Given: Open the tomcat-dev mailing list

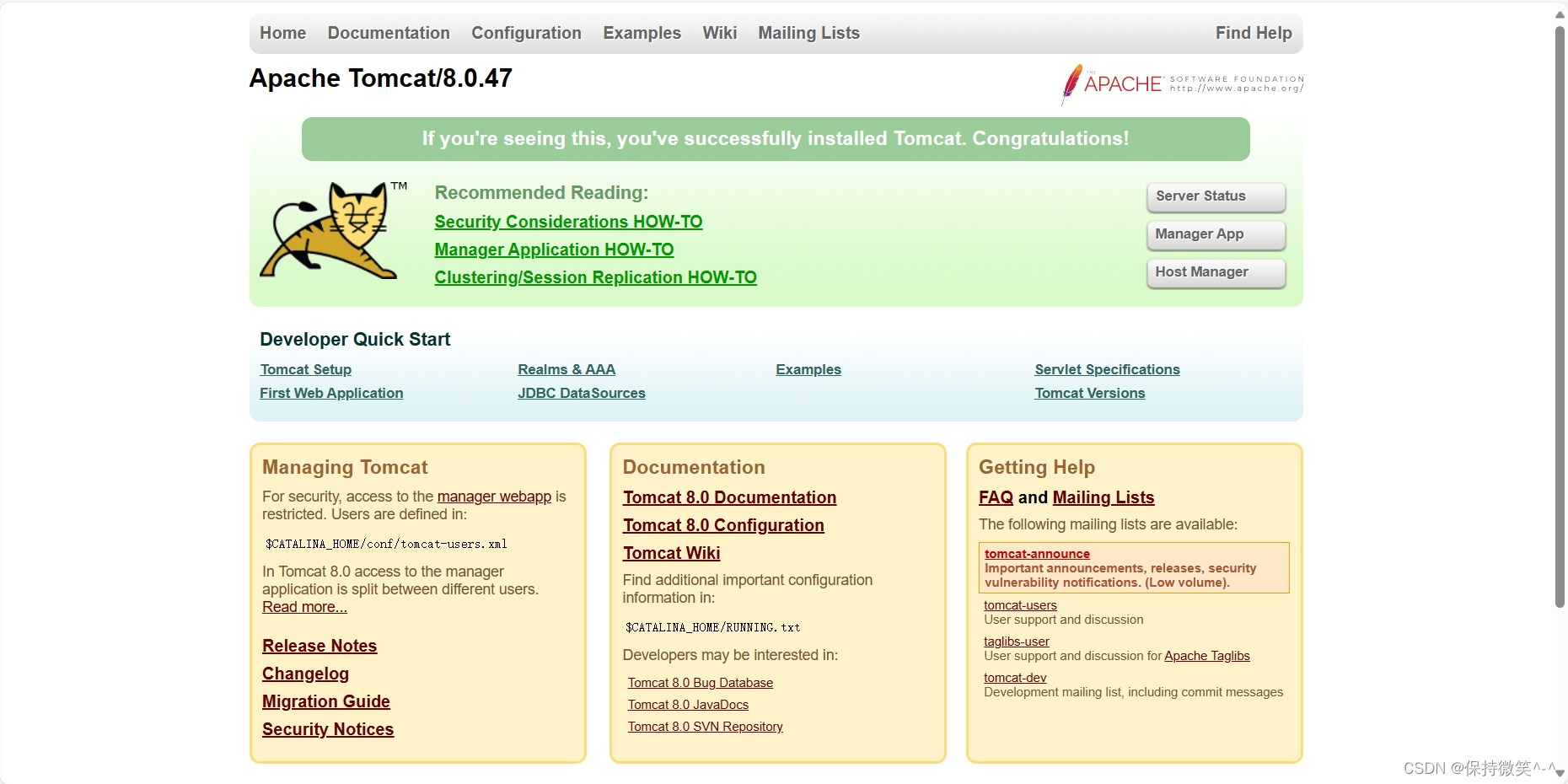Looking at the screenshot, I should tap(1015, 678).
